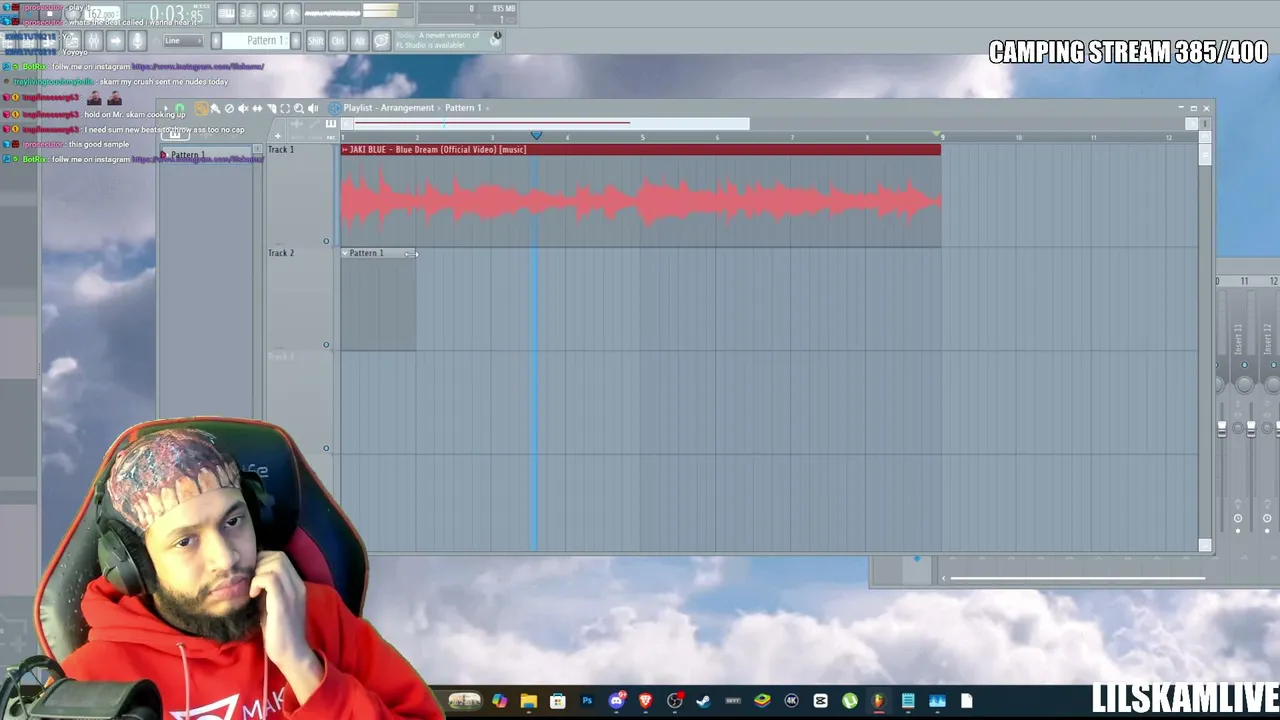
Task: Open CapCut from the taskbar
Action: (x=820, y=701)
